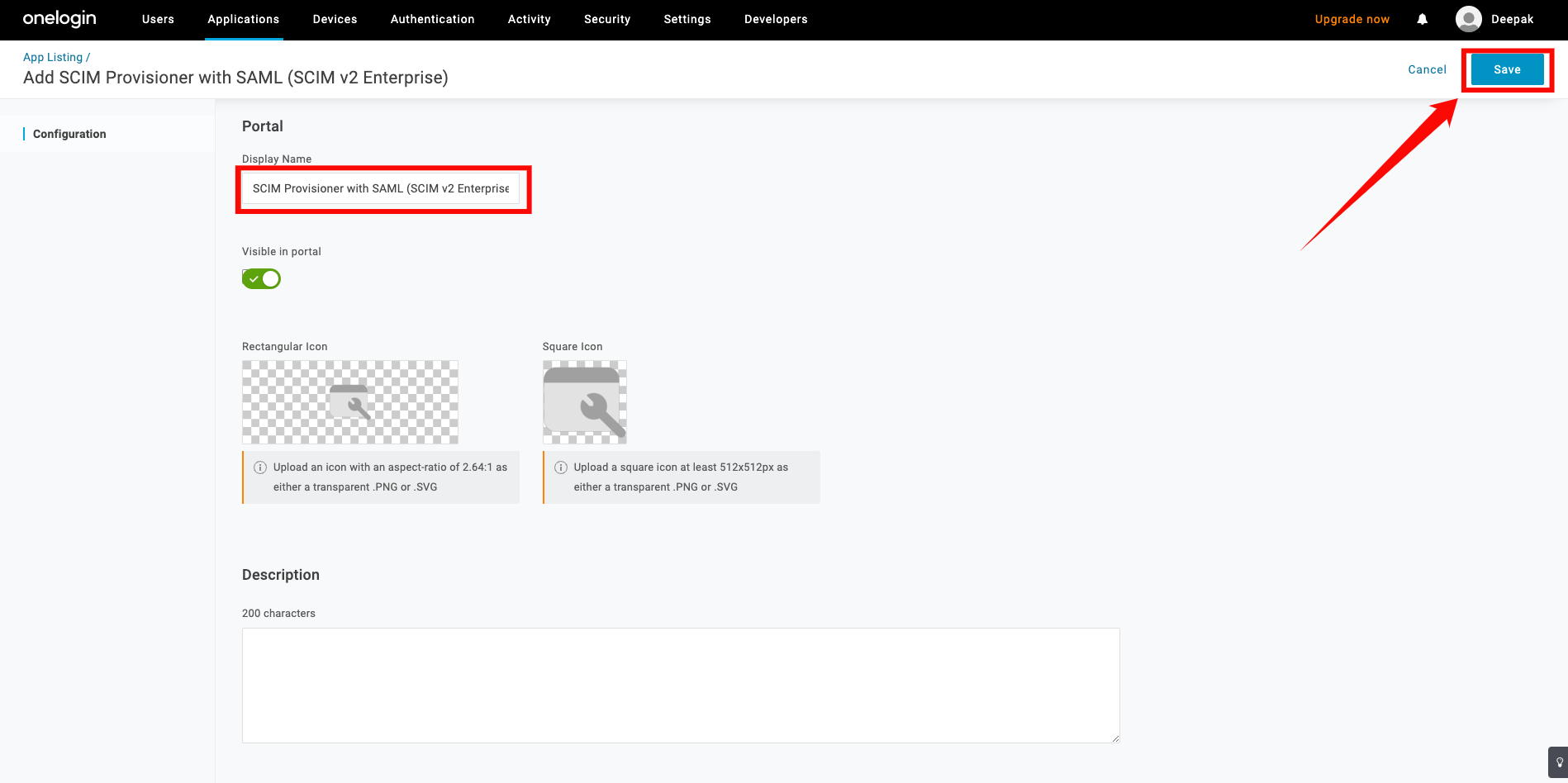Viewport: 1568px width, 783px height.
Task: Go back to App Listing
Action: (53, 57)
